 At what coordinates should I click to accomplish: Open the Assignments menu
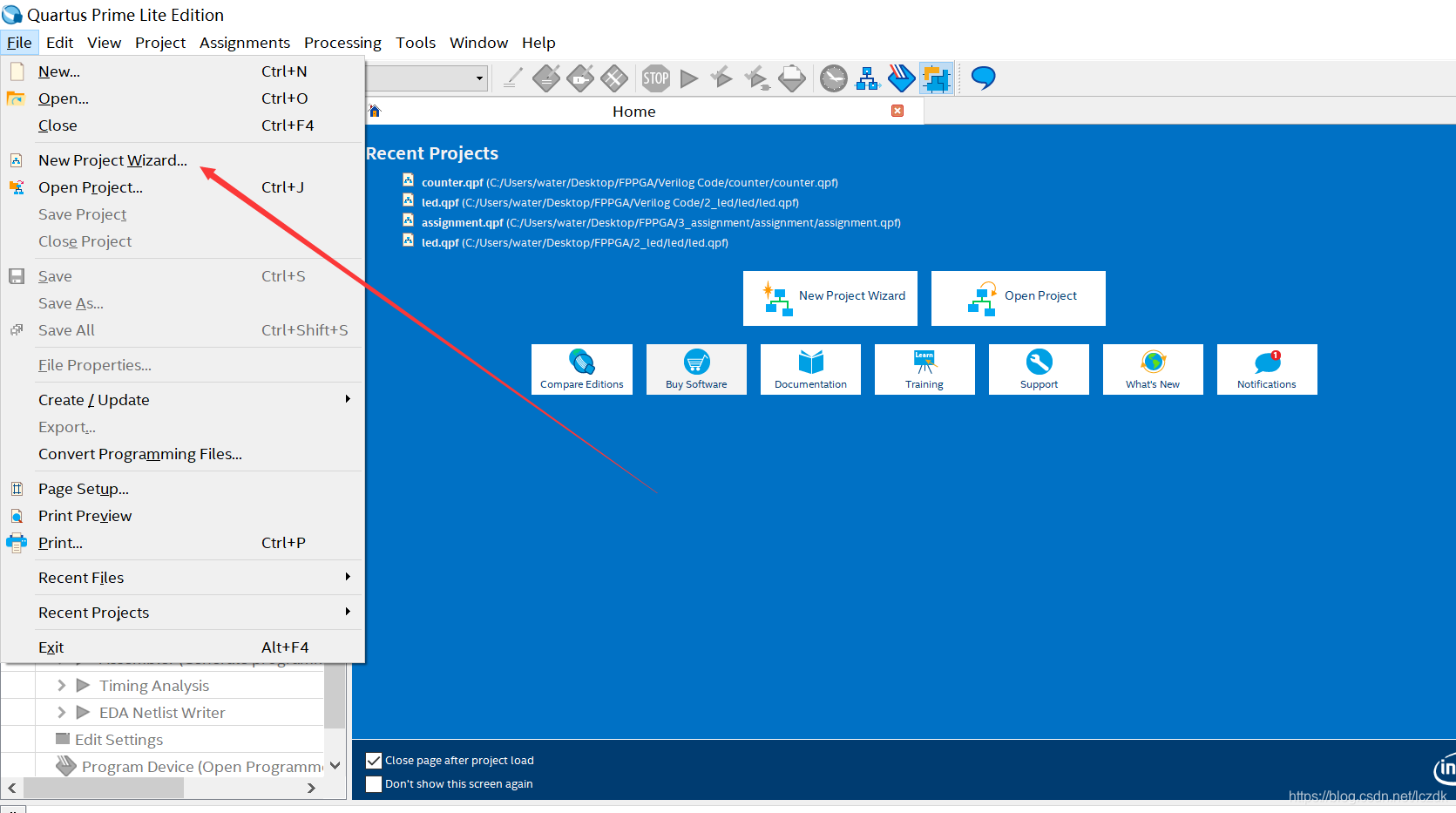pos(245,43)
